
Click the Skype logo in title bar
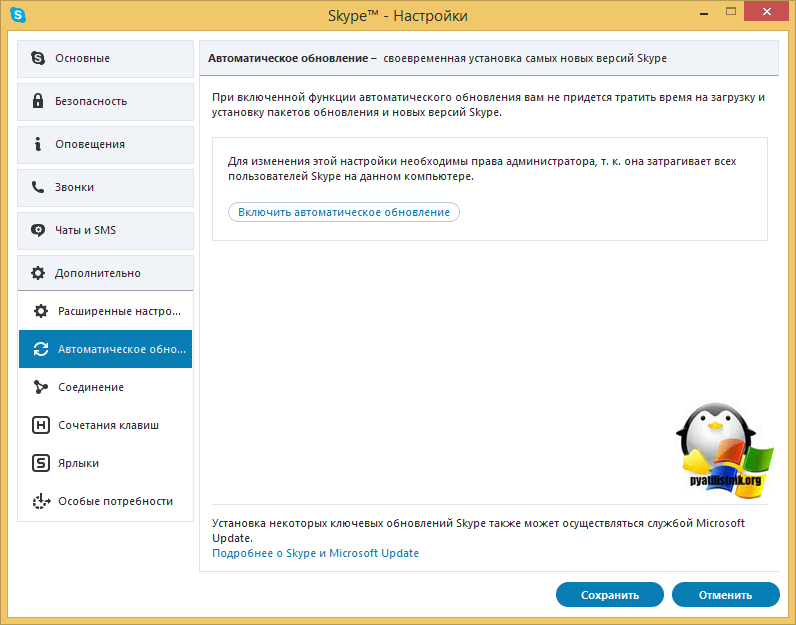click(18, 15)
